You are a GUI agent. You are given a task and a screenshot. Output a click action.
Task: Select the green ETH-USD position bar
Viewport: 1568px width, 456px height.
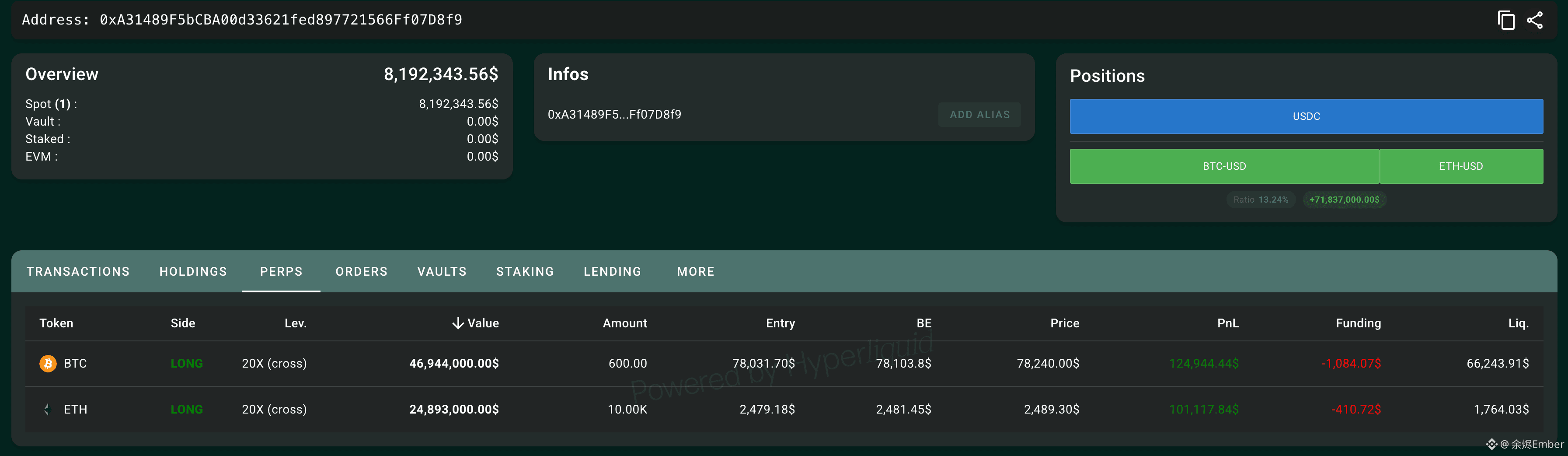(x=1461, y=166)
